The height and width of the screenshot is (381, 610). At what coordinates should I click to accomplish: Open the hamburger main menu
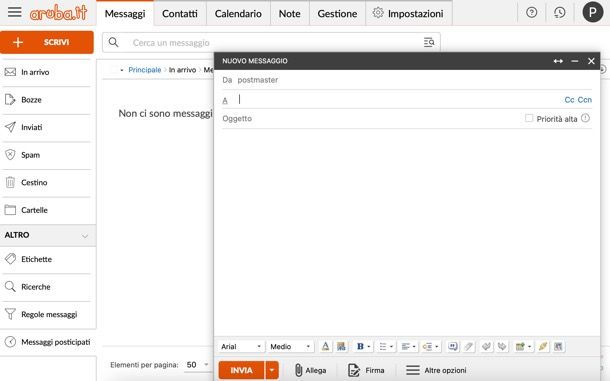tap(15, 12)
